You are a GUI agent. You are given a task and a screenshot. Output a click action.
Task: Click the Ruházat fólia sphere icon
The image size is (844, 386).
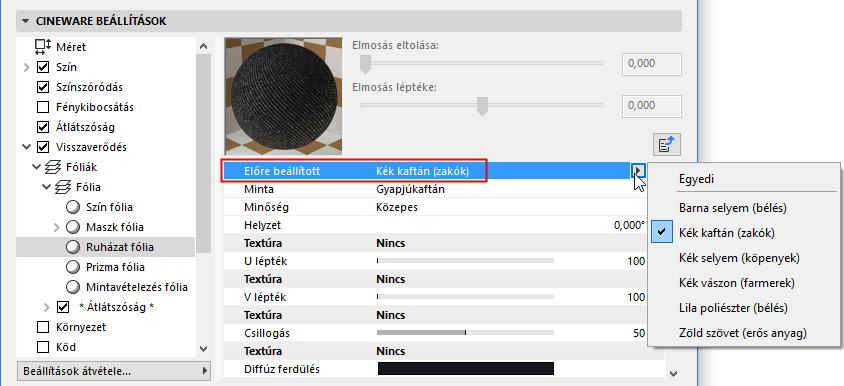pos(72,247)
